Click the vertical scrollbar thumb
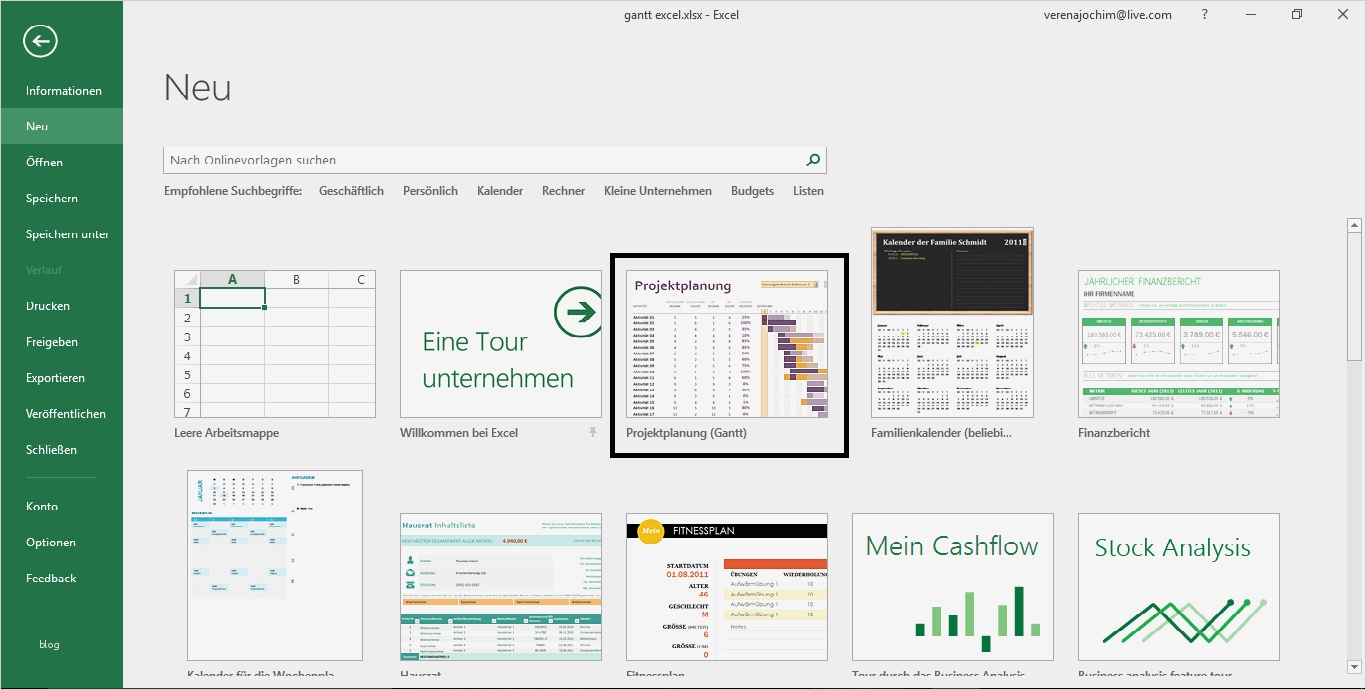Screen dimensions: 1366x690 [x=1355, y=298]
